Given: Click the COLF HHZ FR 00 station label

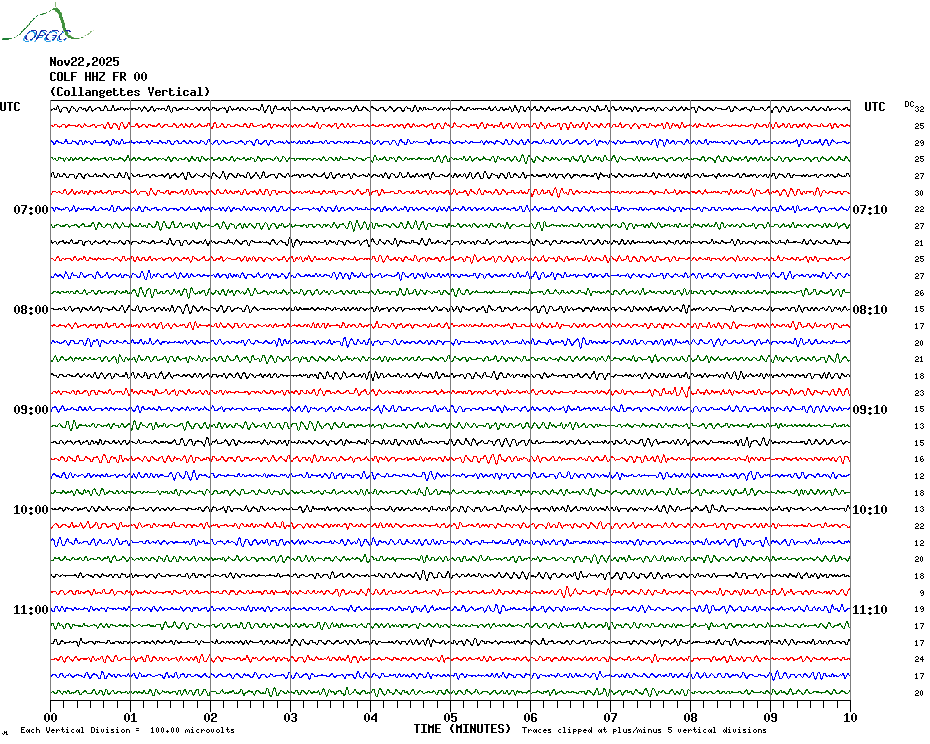Looking at the screenshot, I should [x=98, y=77].
